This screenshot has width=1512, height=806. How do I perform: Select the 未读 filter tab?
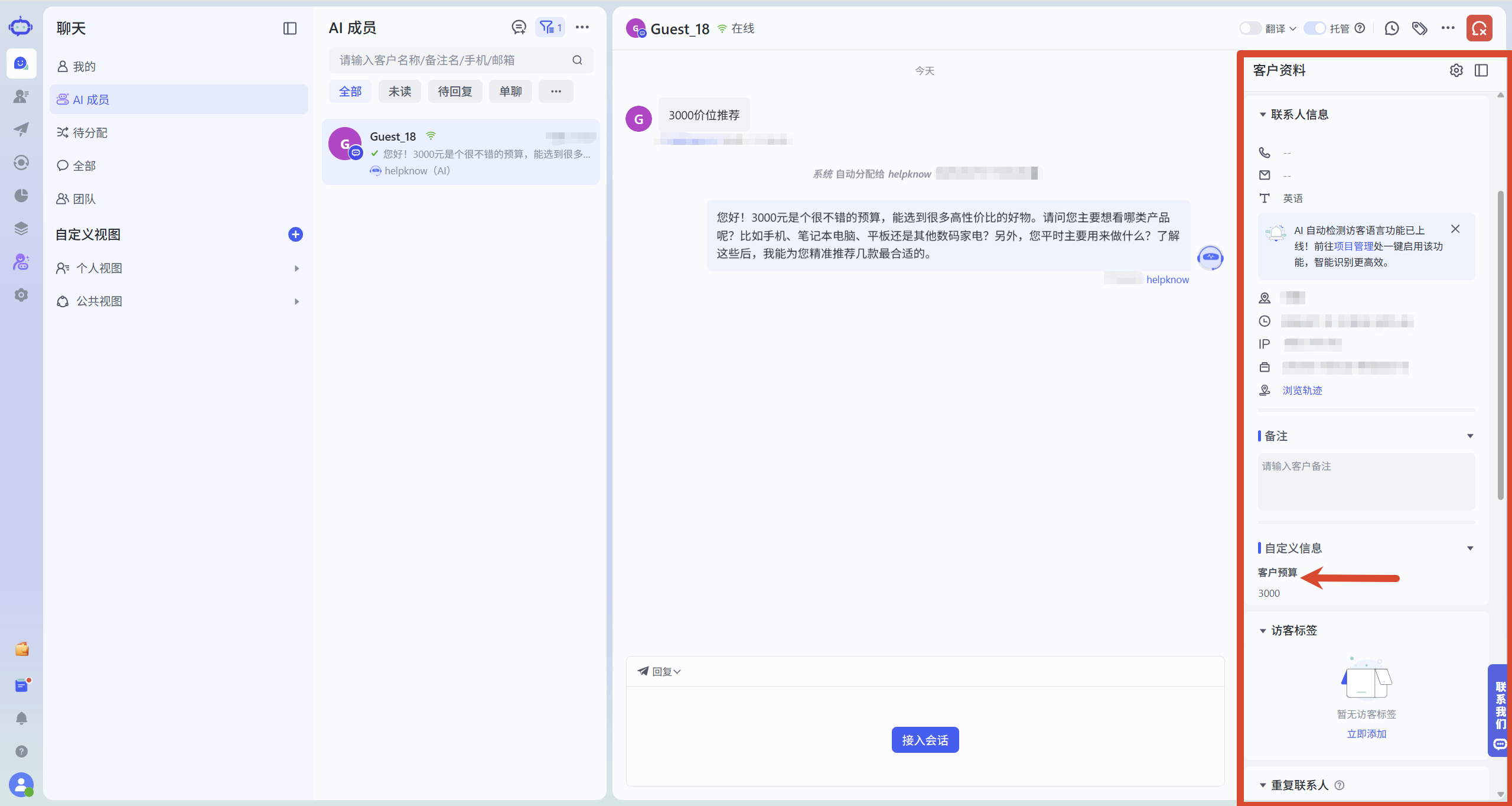point(400,92)
